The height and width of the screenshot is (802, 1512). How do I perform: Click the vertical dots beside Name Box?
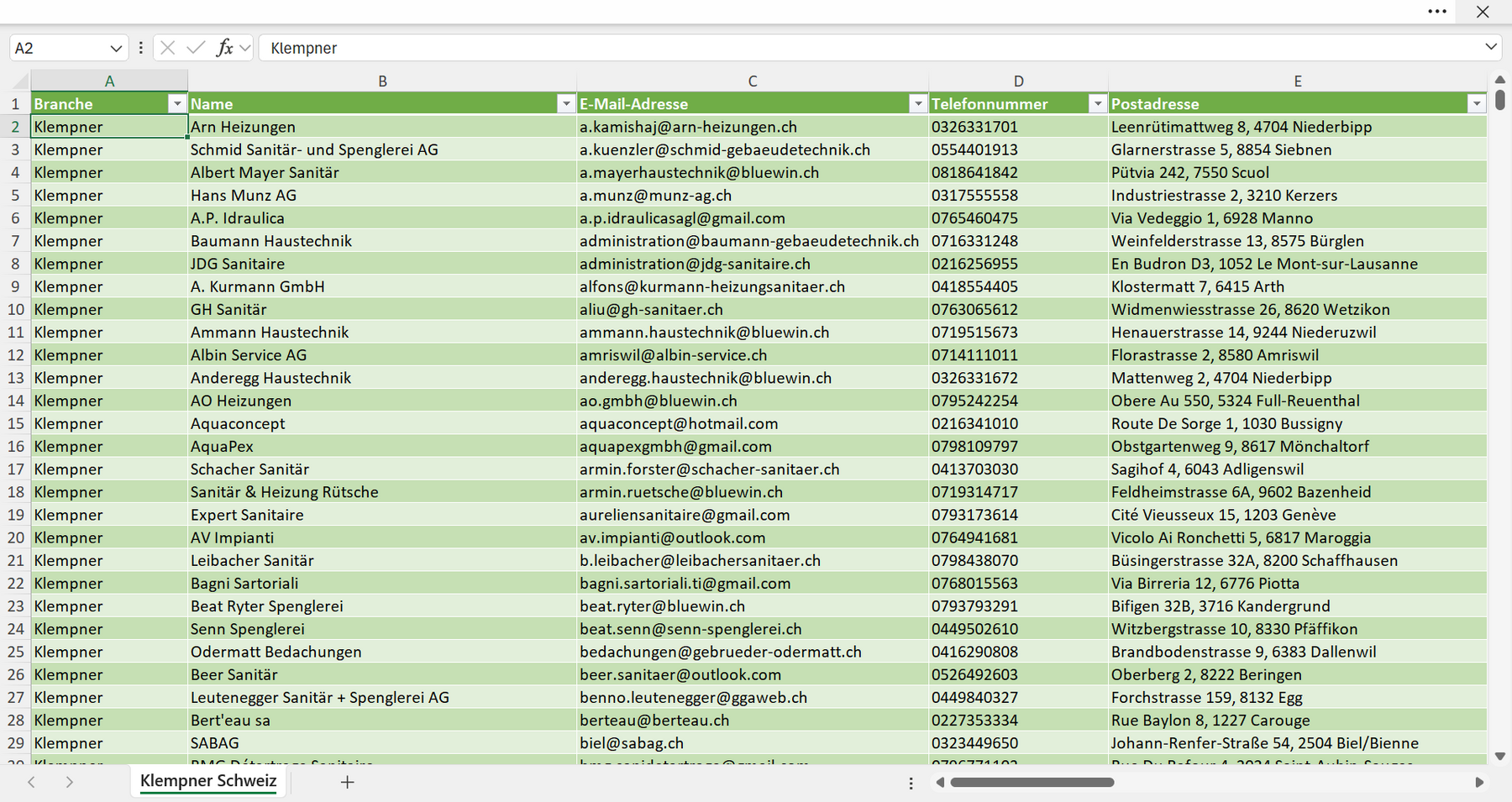(x=141, y=48)
